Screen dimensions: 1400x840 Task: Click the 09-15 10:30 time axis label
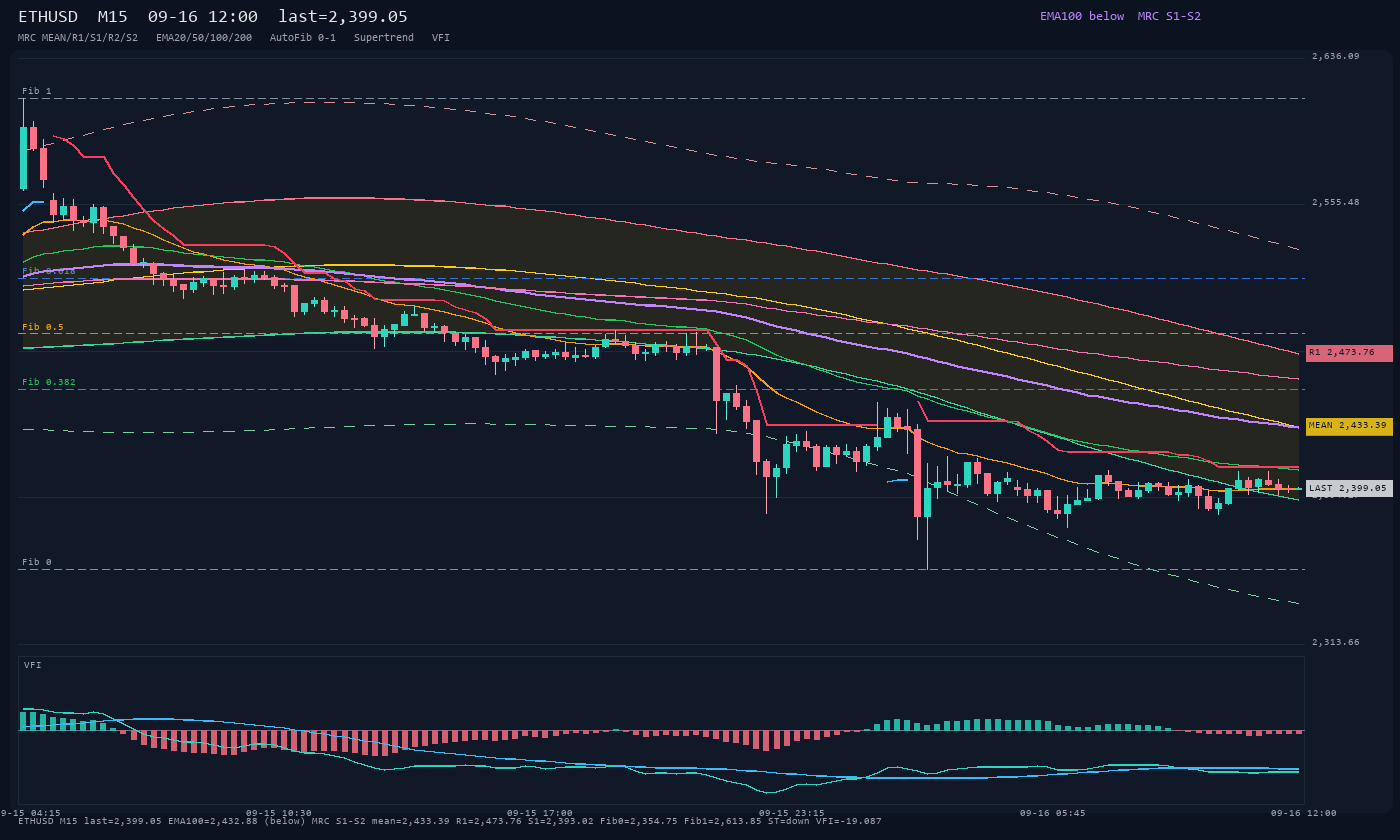[x=279, y=813]
